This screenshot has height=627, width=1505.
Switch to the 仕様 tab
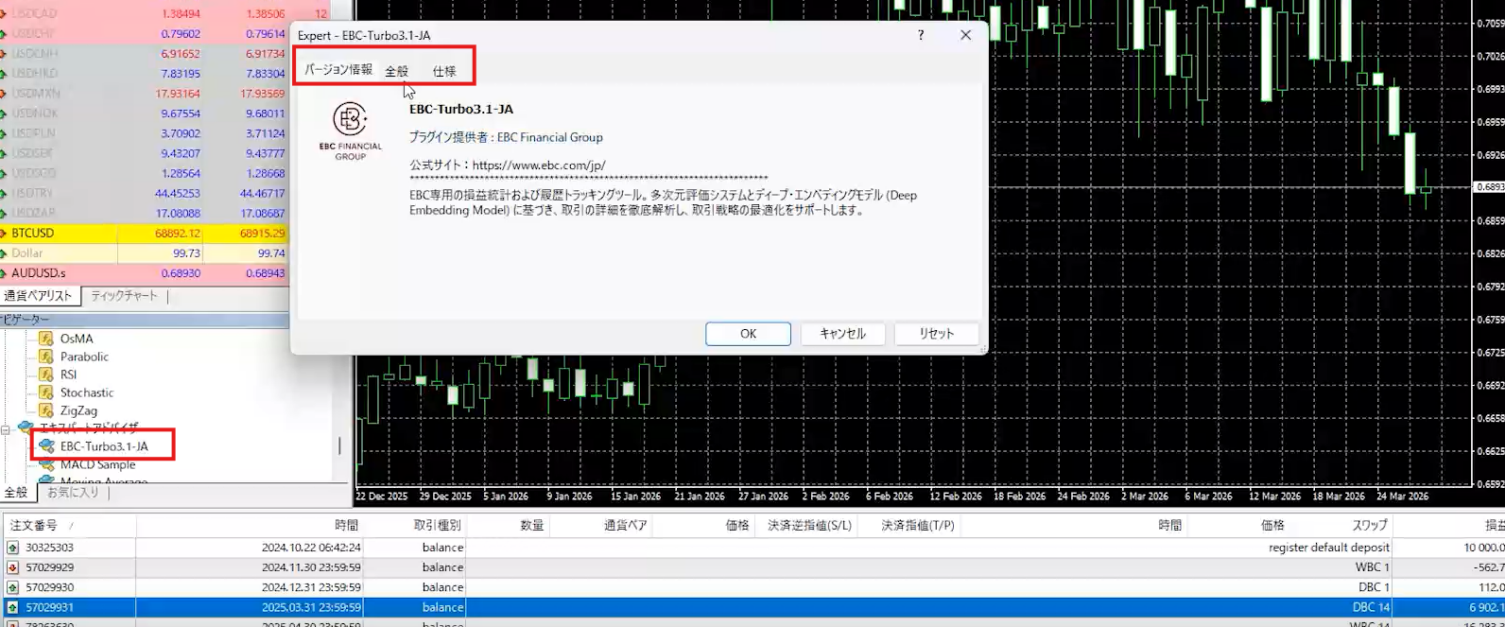coord(444,71)
